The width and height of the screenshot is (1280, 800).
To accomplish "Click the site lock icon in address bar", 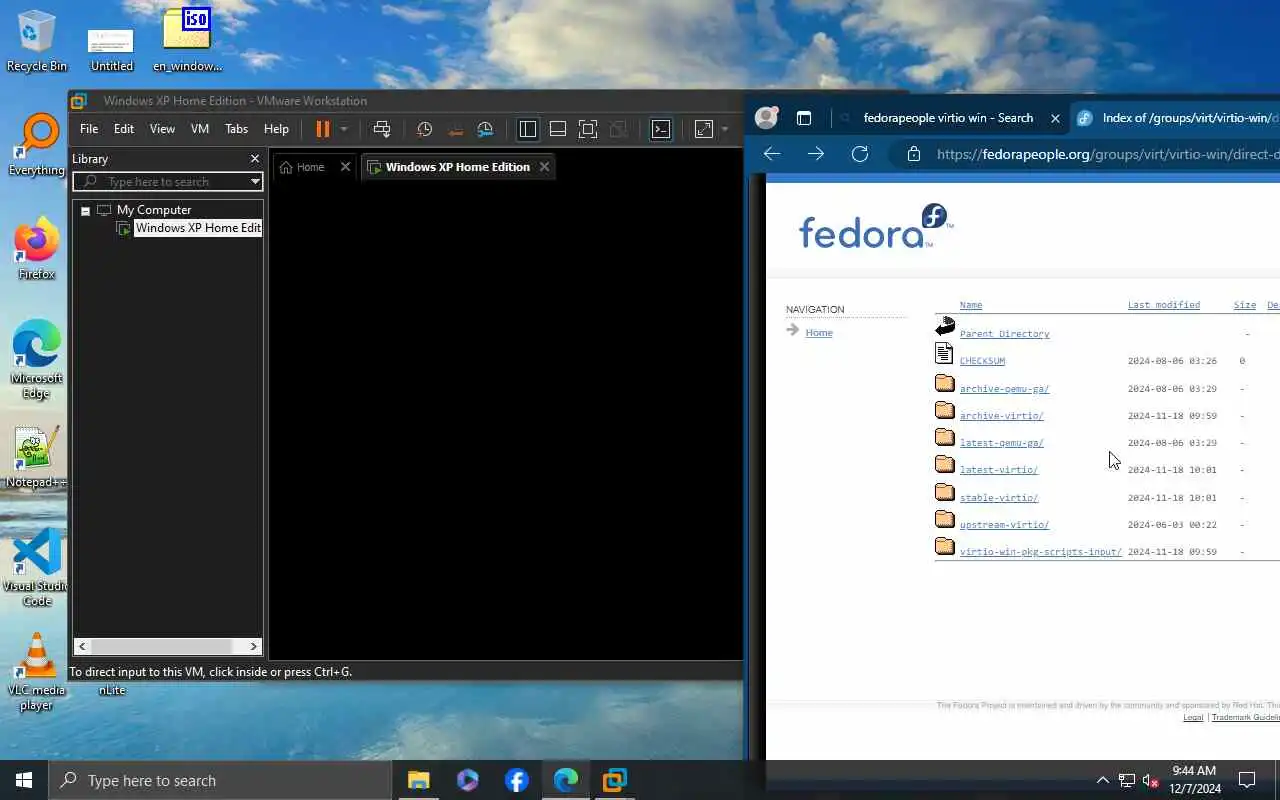I will [x=913, y=155].
